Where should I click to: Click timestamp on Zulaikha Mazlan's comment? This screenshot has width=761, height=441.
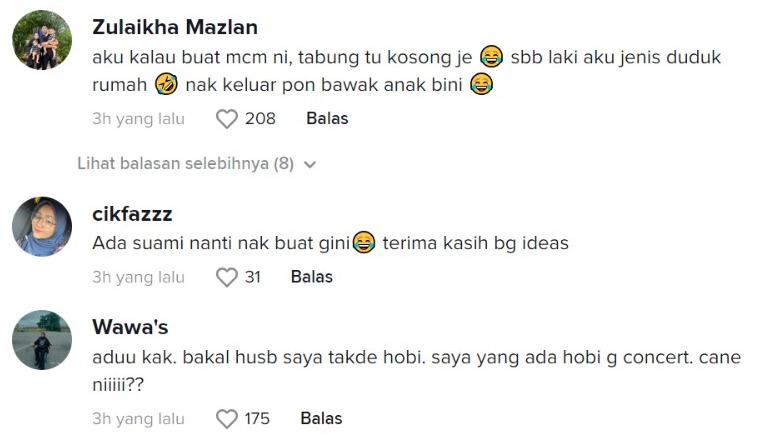[x=138, y=119]
